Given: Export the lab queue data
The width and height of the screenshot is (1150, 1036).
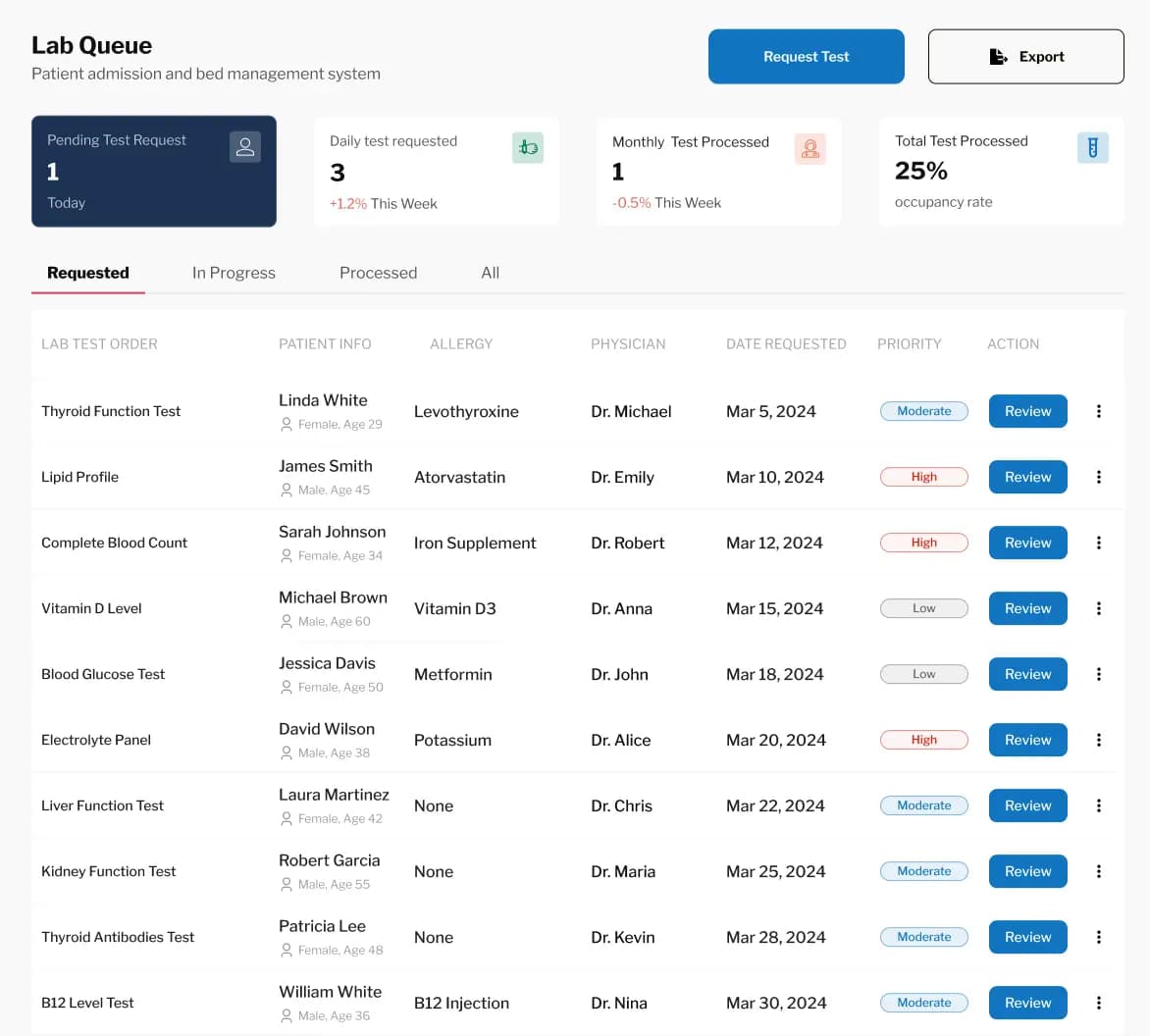Looking at the screenshot, I should [x=1025, y=57].
